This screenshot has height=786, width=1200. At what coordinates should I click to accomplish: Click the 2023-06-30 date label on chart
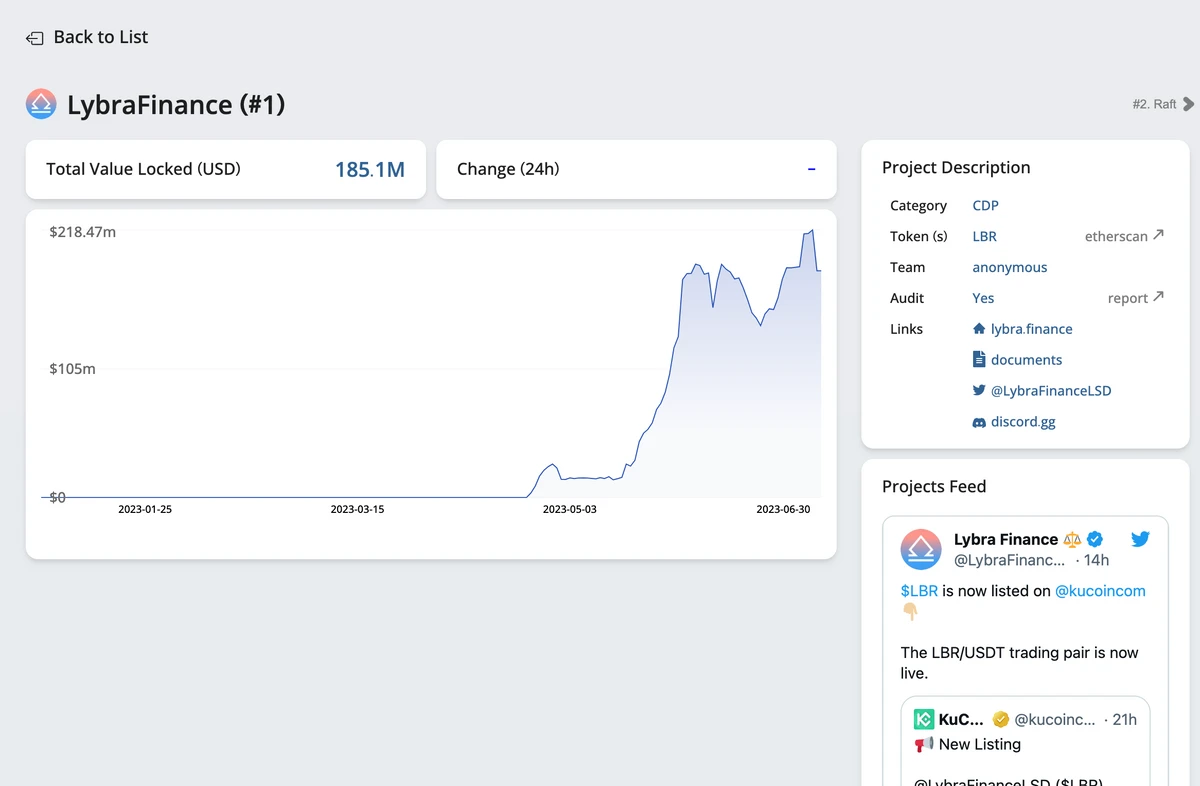pos(783,509)
